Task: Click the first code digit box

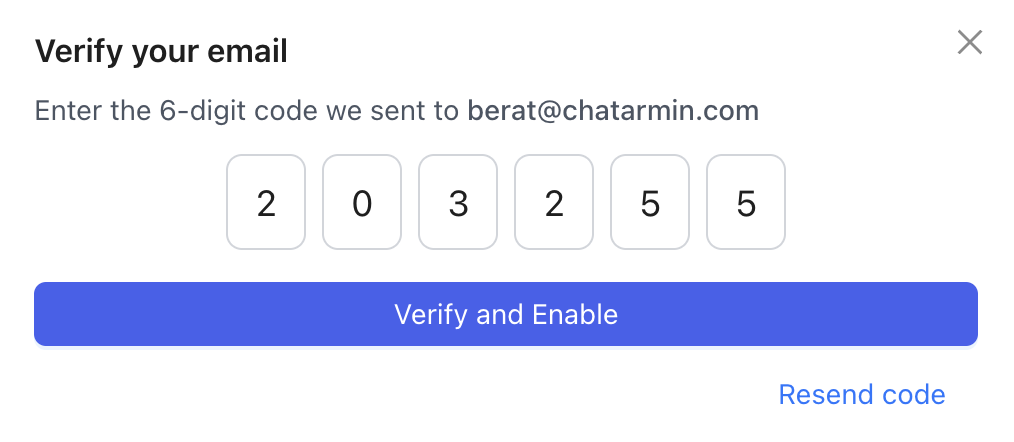Action: [x=266, y=205]
